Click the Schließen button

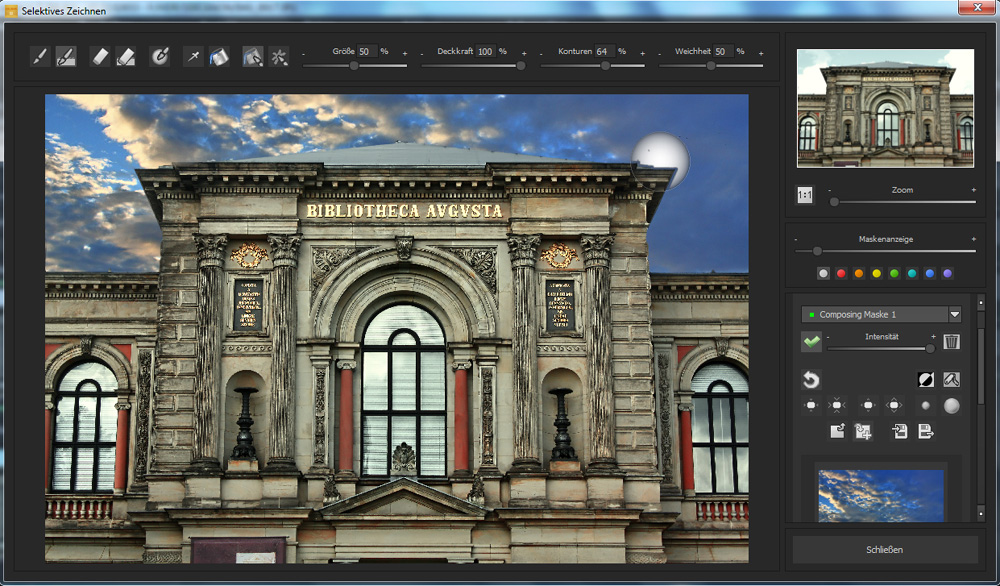coord(884,550)
